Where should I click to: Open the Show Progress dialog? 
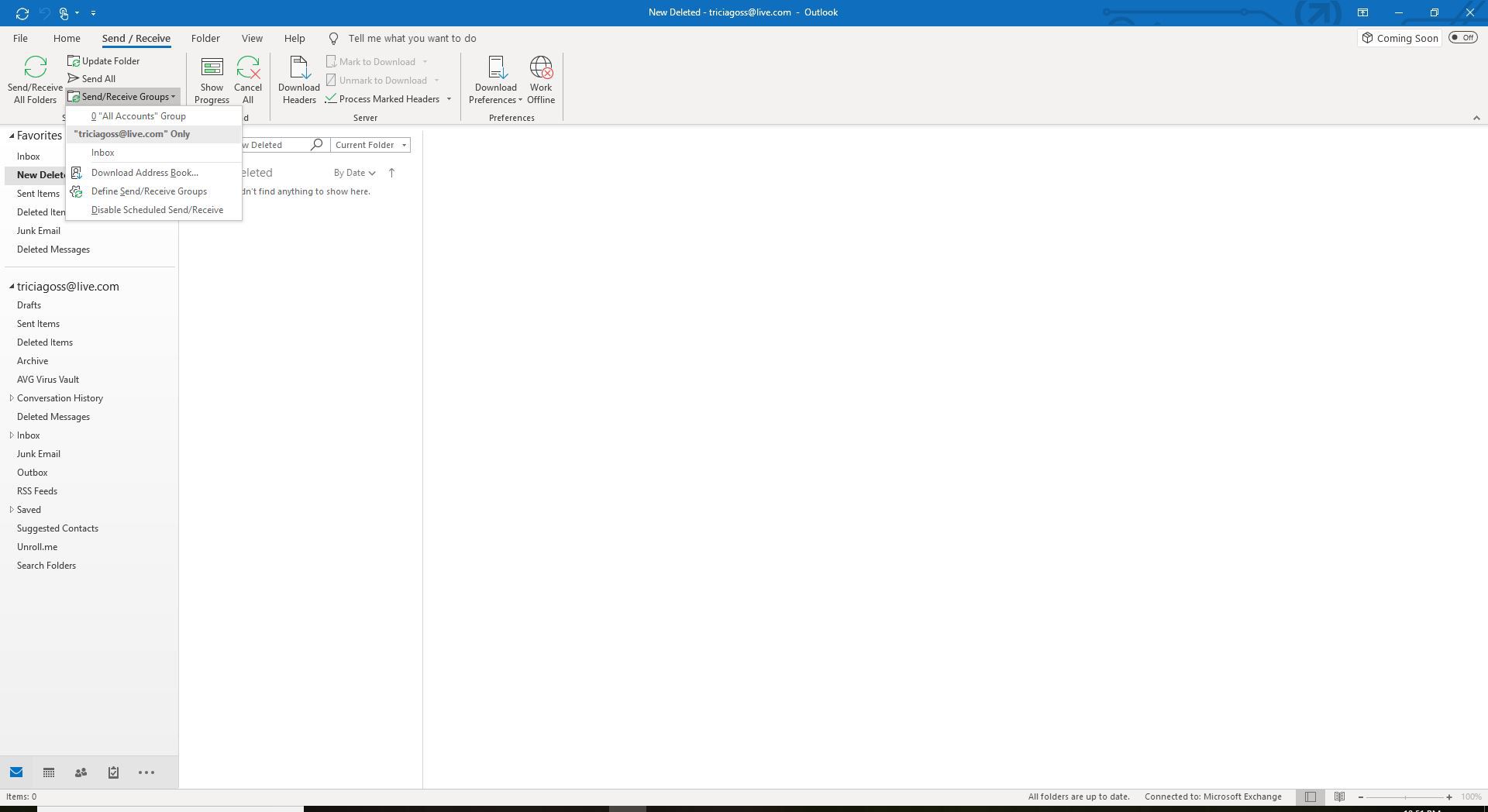(212, 80)
